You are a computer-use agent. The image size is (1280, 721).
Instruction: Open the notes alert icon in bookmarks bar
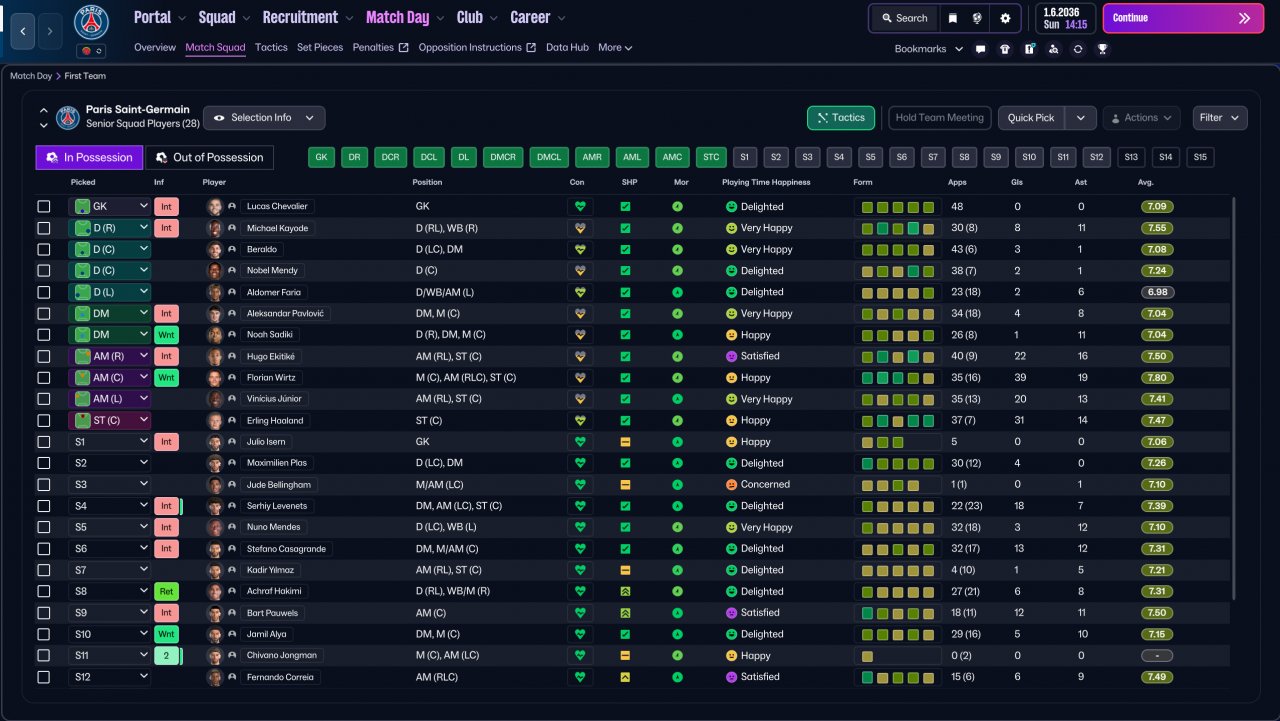(x=1029, y=48)
